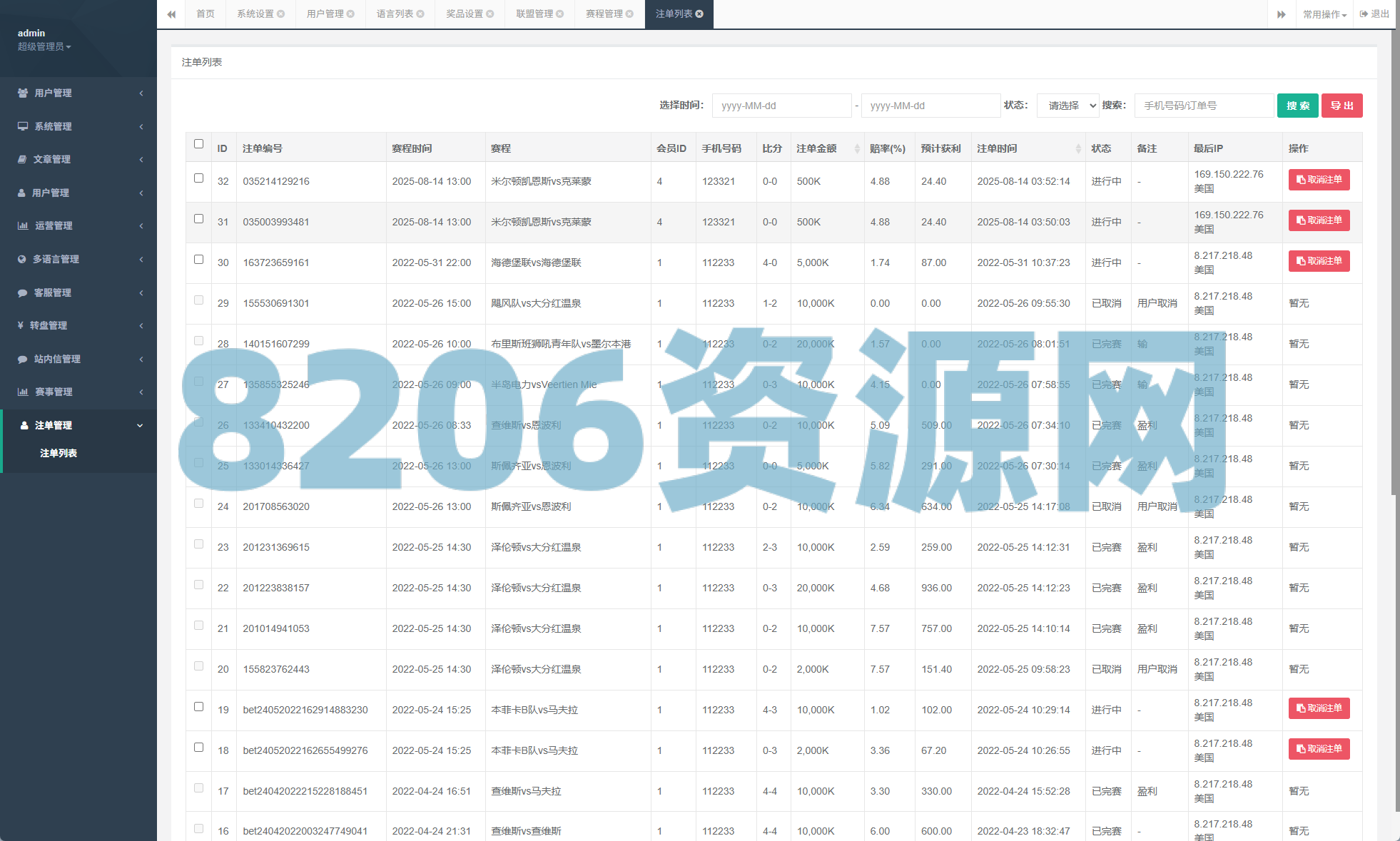This screenshot has width=1400, height=841.
Task: Expand the 用户管理 menu at the top of the sidebar
Action: coord(78,93)
